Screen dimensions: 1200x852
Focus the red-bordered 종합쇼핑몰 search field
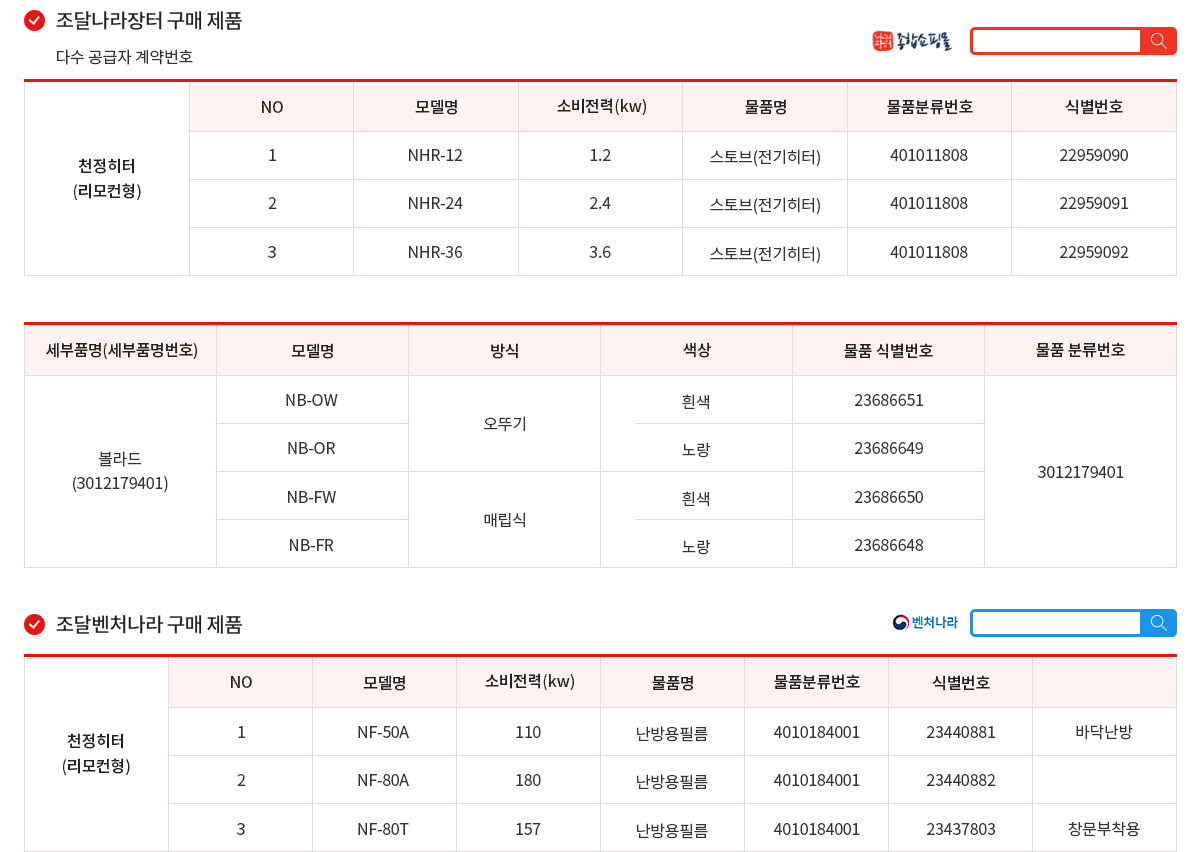click(x=1056, y=41)
